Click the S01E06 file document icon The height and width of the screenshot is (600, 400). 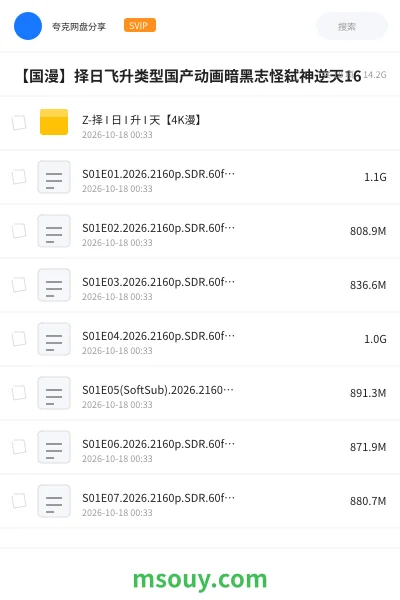coord(54,447)
